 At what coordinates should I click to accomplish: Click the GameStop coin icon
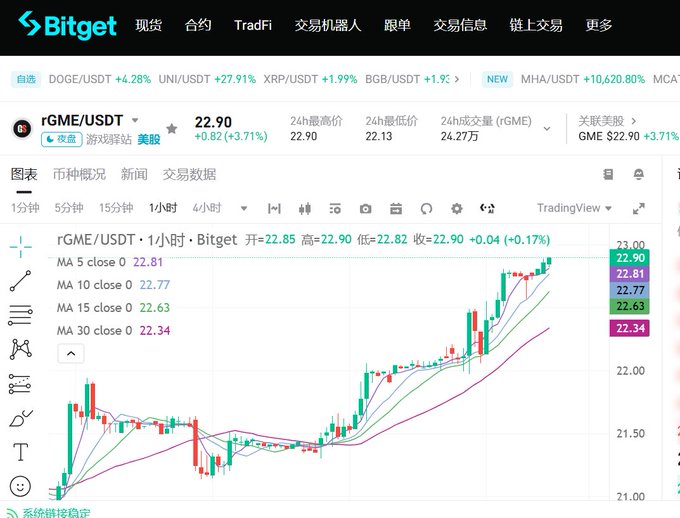click(22, 129)
